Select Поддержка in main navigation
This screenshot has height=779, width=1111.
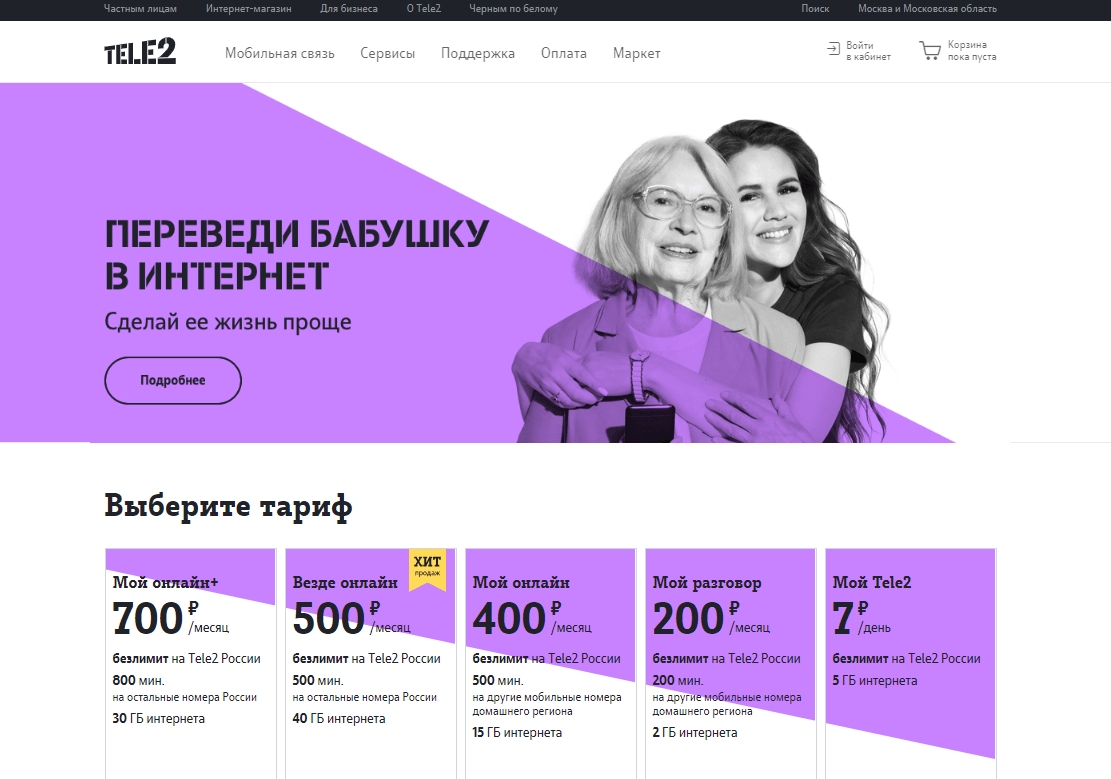[478, 53]
